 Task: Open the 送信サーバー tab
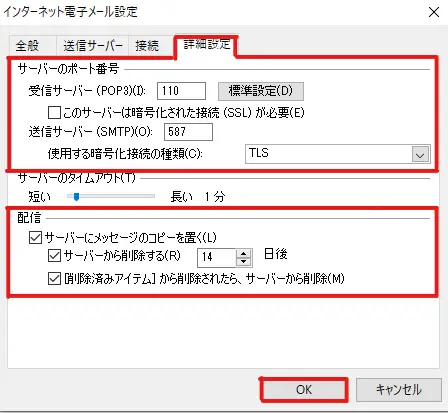(93, 46)
